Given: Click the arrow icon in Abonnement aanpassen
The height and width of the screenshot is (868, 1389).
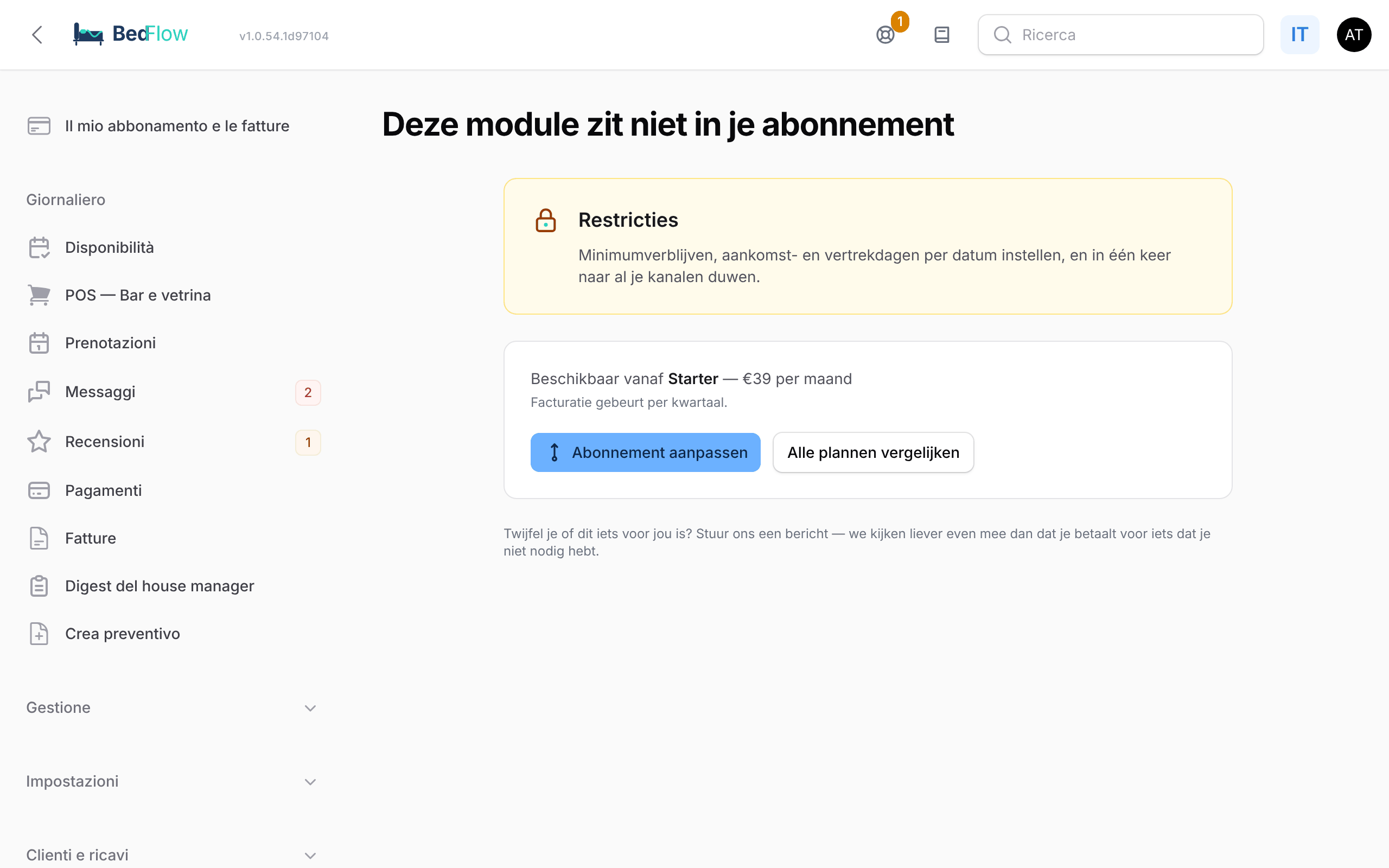Looking at the screenshot, I should click(554, 452).
